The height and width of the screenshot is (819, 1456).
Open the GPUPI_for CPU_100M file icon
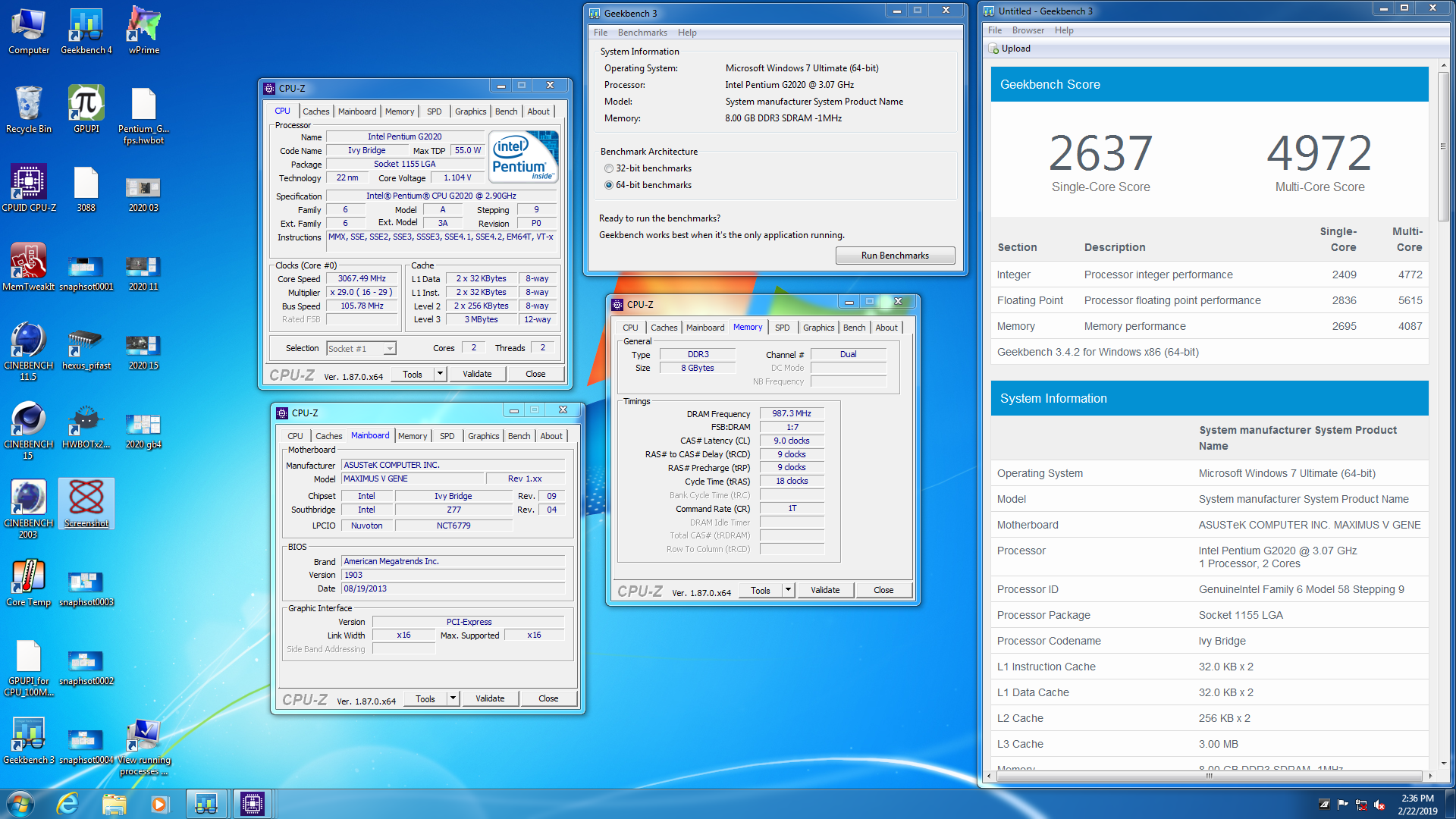(x=29, y=667)
